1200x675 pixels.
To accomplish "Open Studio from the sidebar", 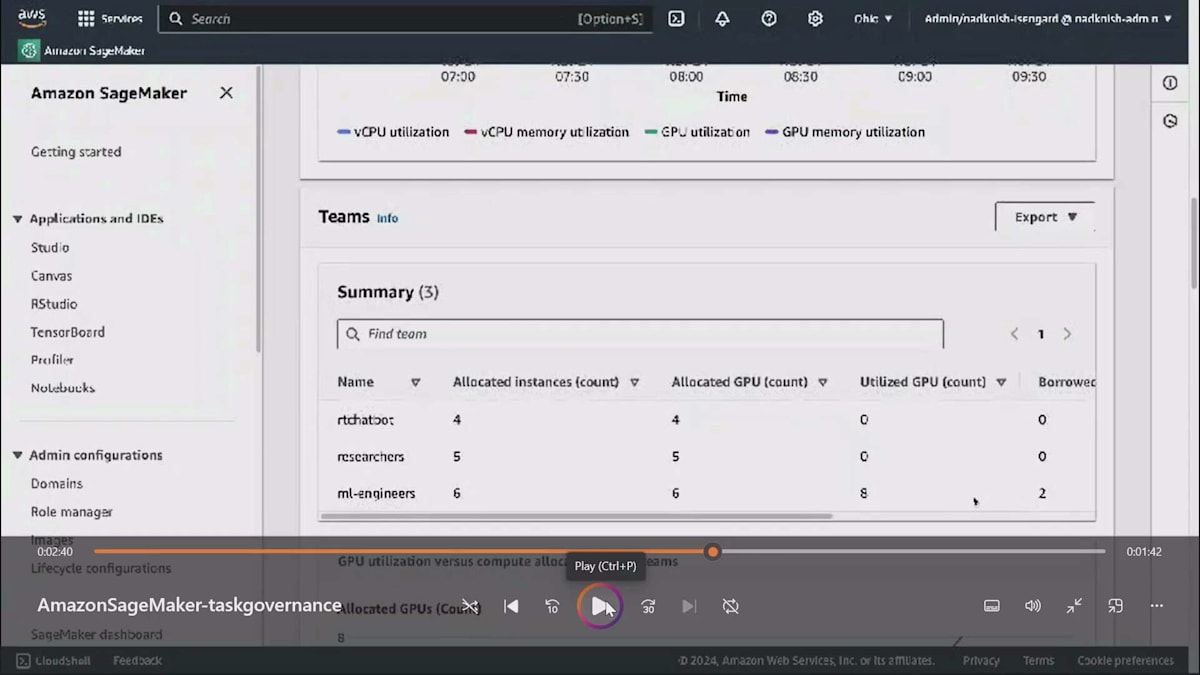I will pos(50,248).
